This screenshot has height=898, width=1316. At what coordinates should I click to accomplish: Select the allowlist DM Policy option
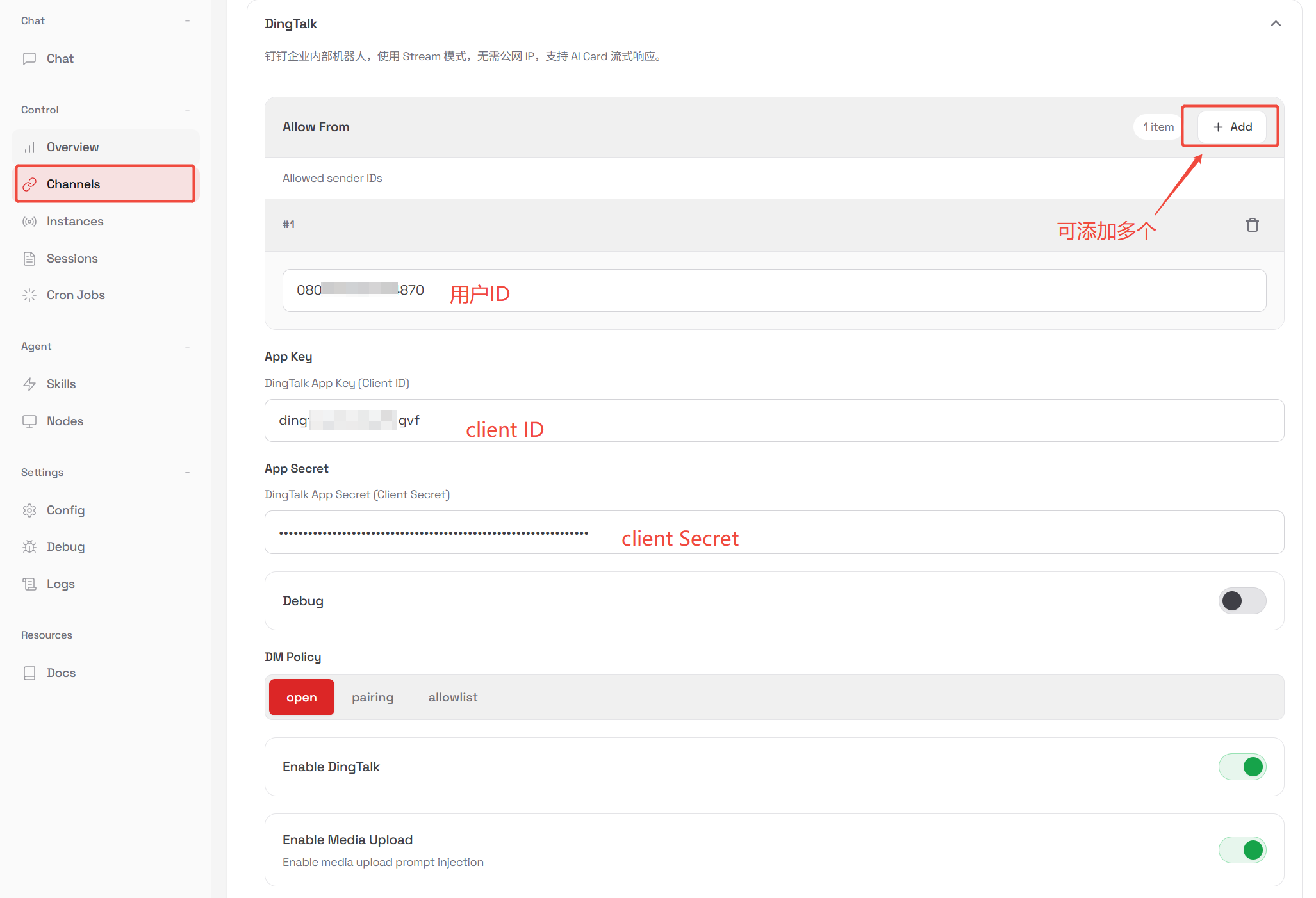[452, 698]
